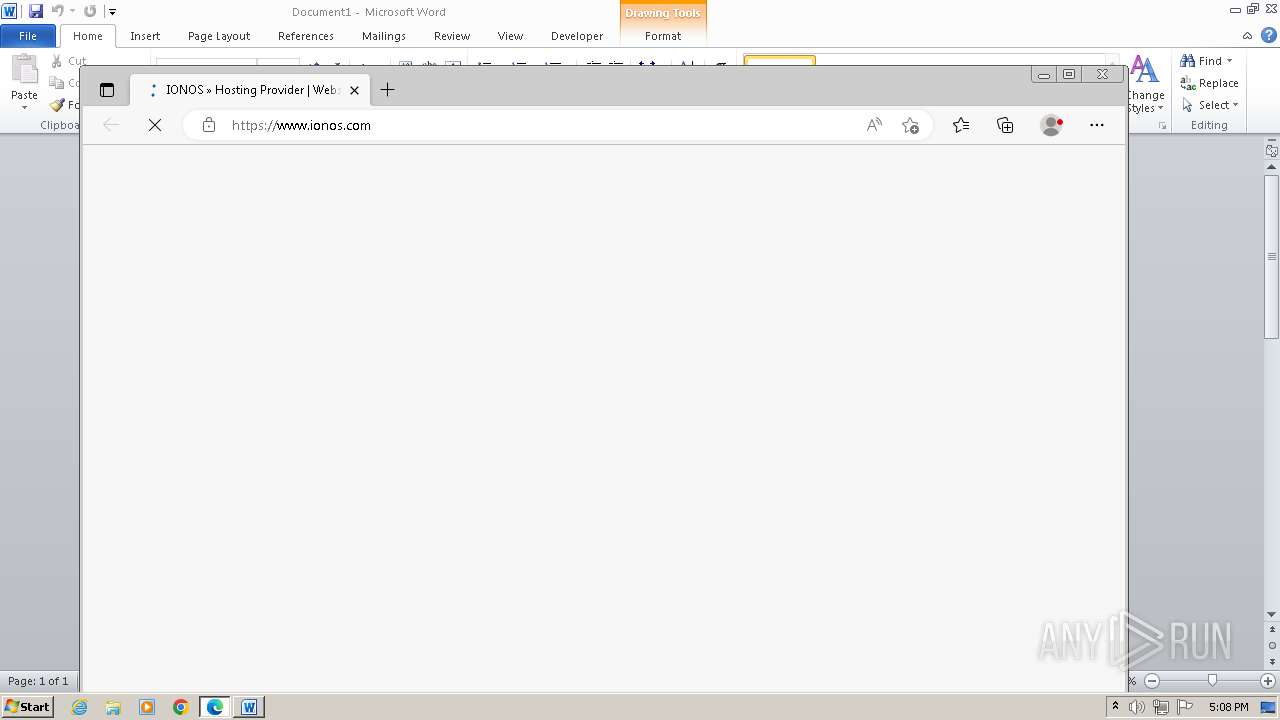This screenshot has height=720, width=1280.
Task: Repeat action in Word quick access
Action: pos(90,11)
